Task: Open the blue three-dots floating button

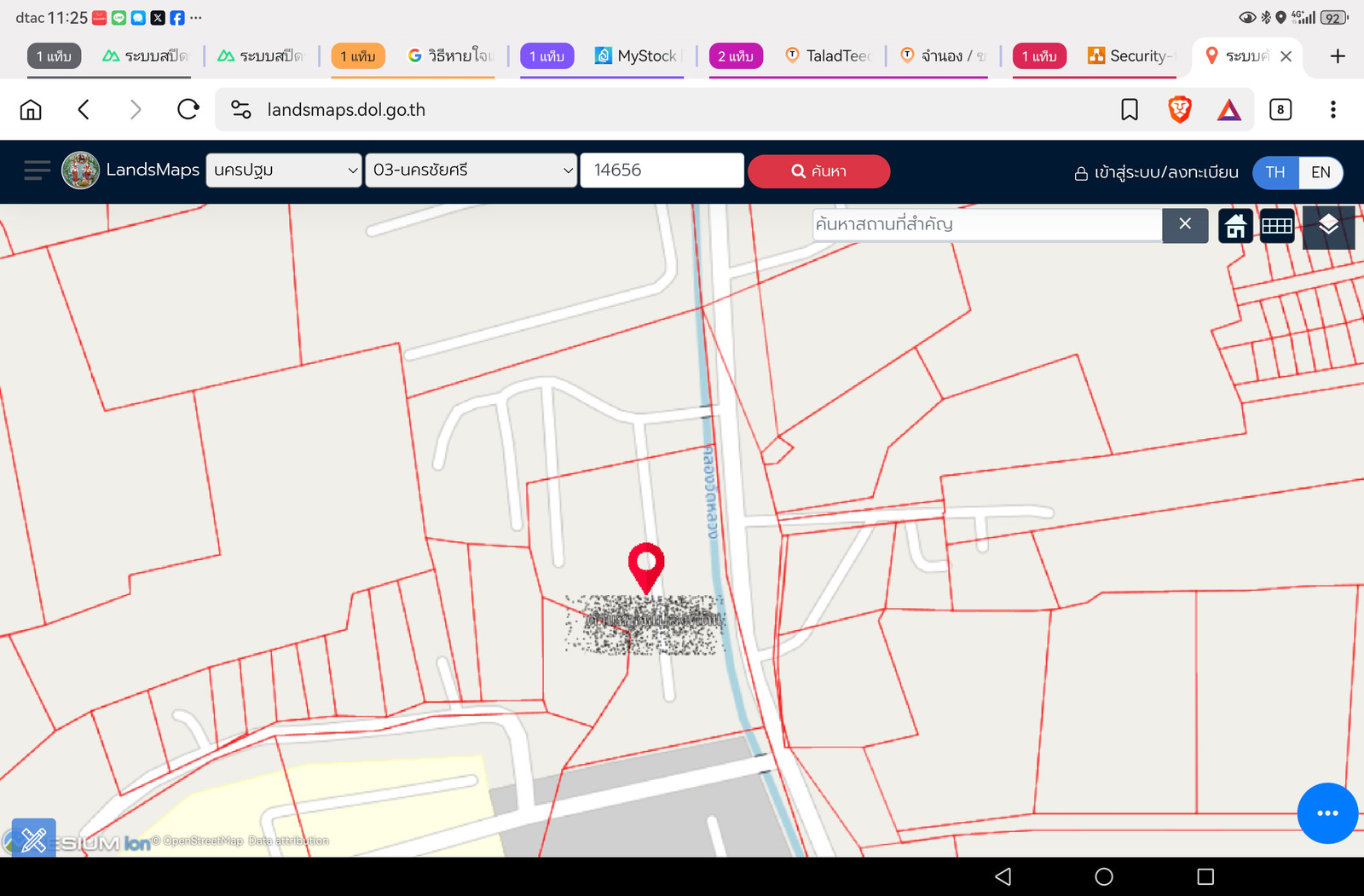Action: (1327, 813)
